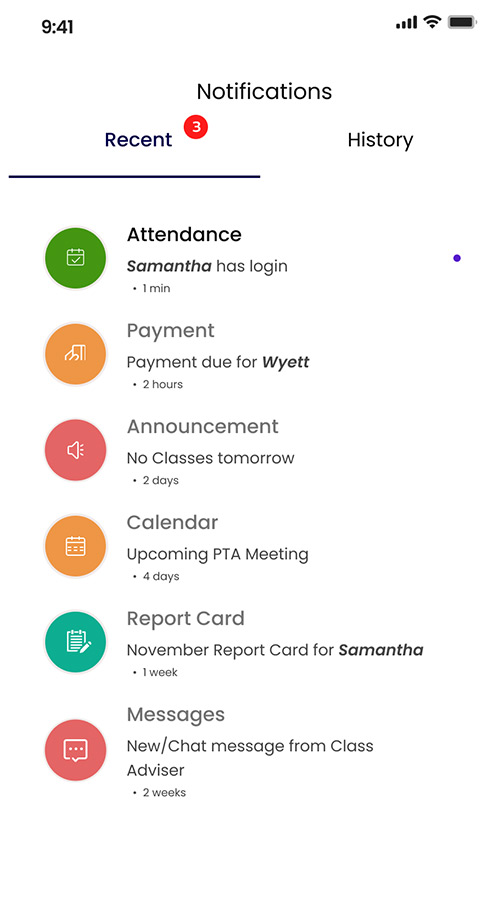502x908 pixels.
Task: Tap the red Messages chat bubble icon
Action: click(76, 750)
